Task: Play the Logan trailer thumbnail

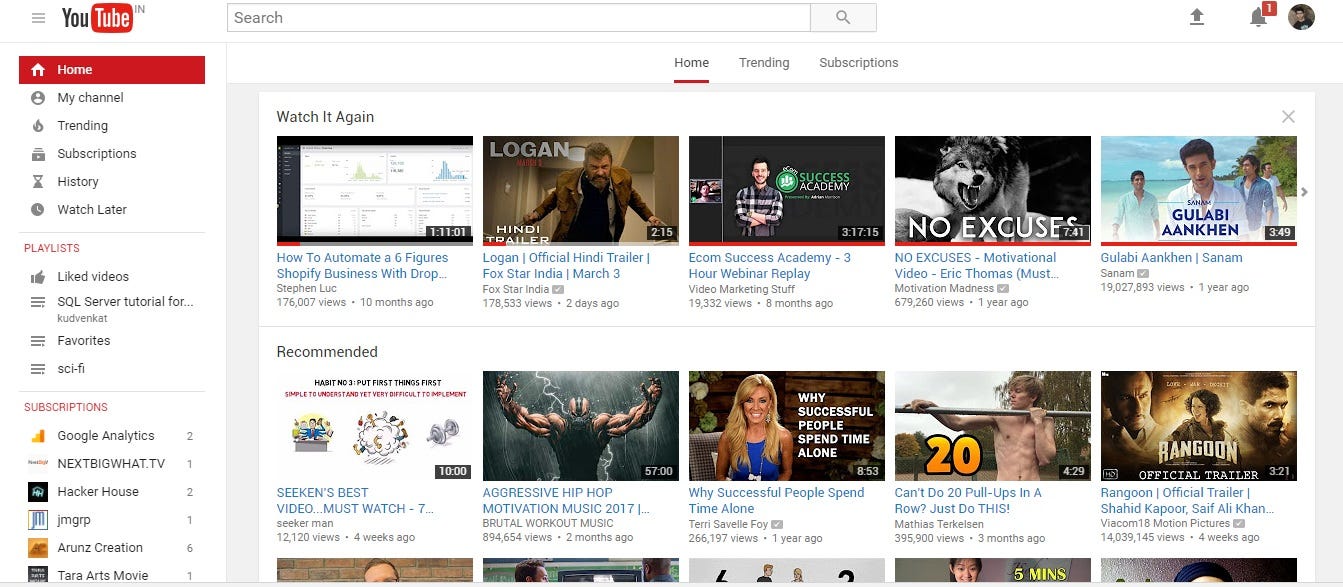Action: (x=581, y=191)
